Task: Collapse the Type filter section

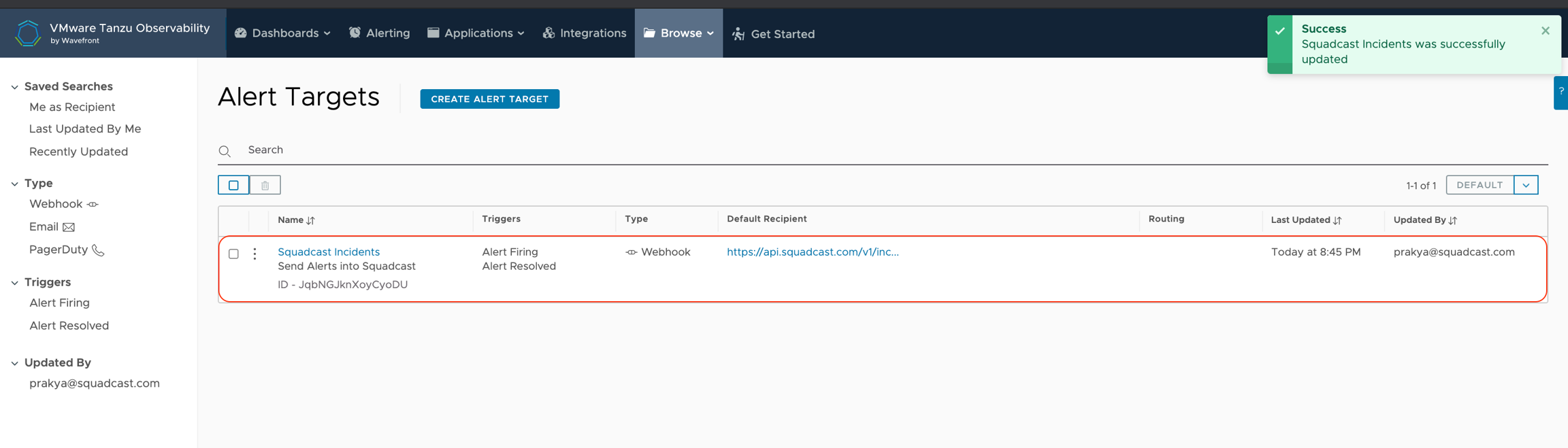Action: [15, 184]
